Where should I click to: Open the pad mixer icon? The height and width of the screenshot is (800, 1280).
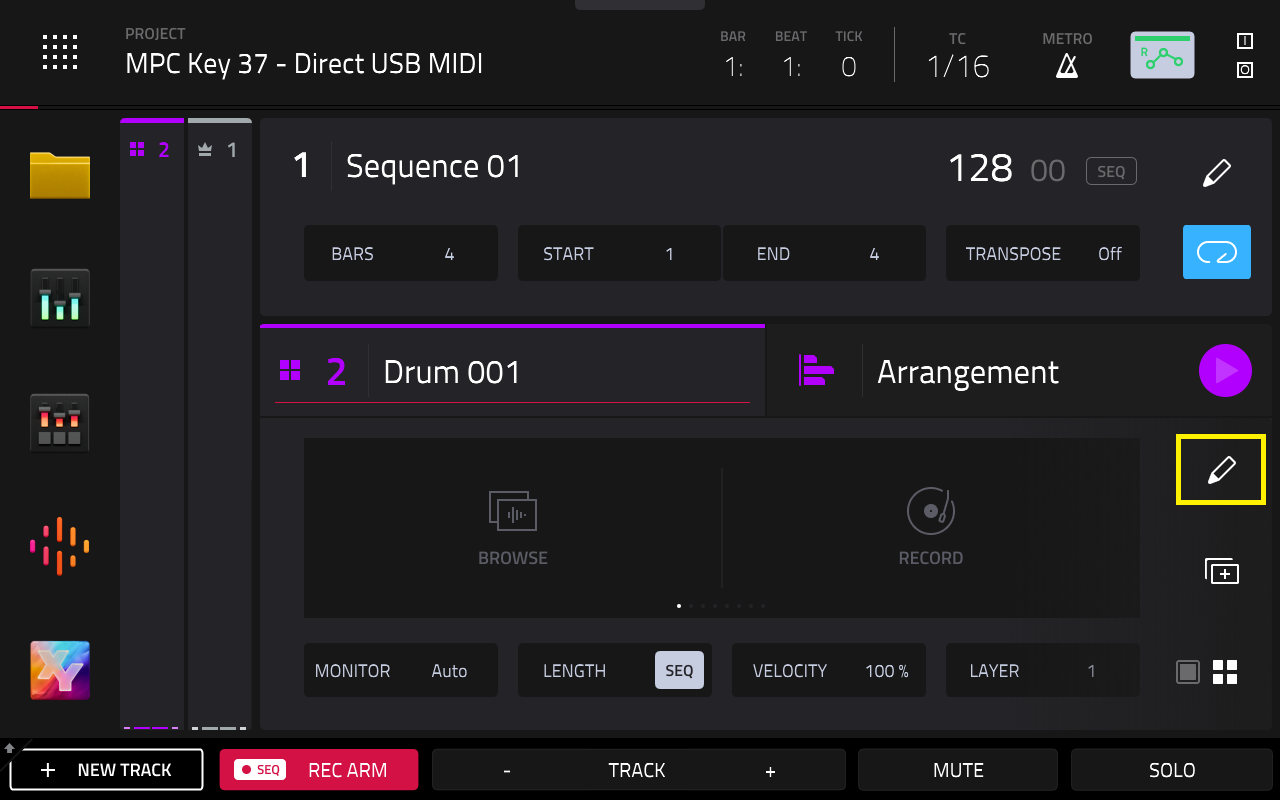pos(60,422)
